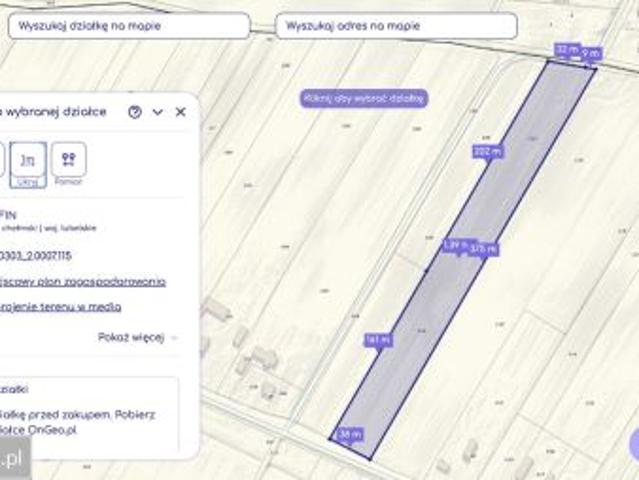Click the purple round button at right edge
The image size is (639, 480).
[x=634, y=445]
